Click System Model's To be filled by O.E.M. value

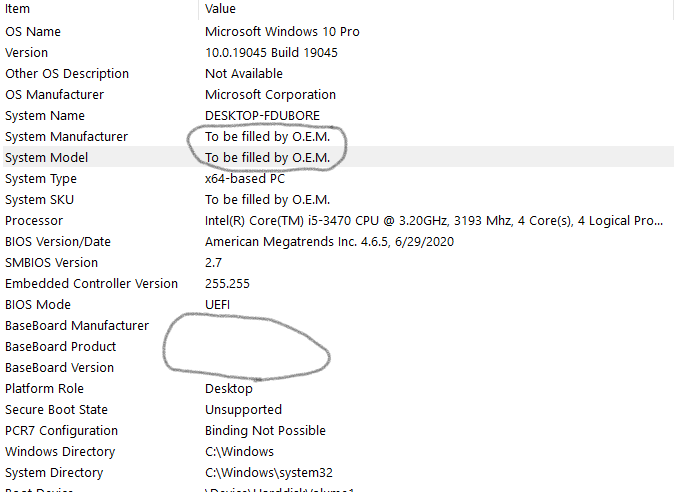click(x=268, y=158)
